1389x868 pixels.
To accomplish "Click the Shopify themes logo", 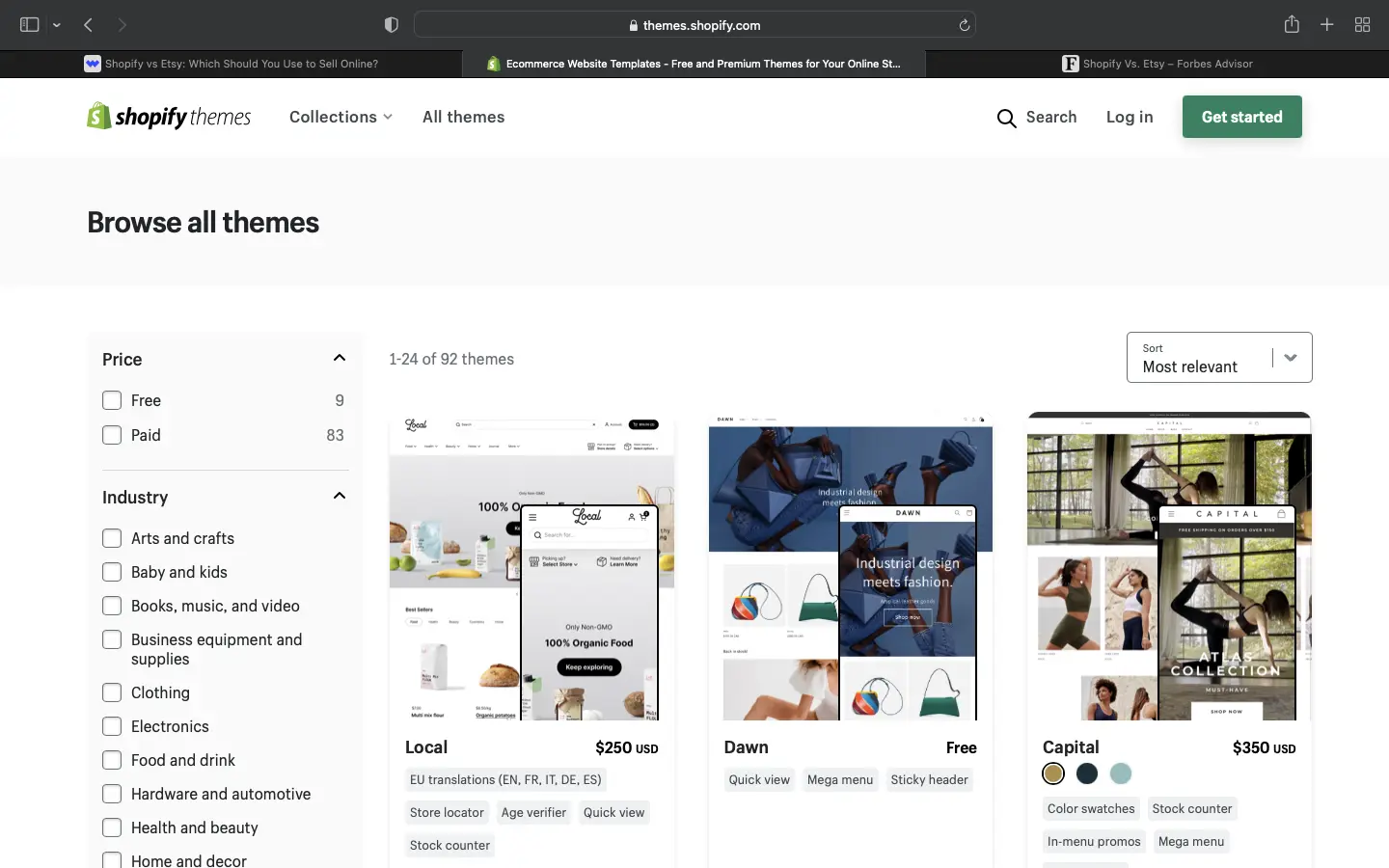I will 169,117.
